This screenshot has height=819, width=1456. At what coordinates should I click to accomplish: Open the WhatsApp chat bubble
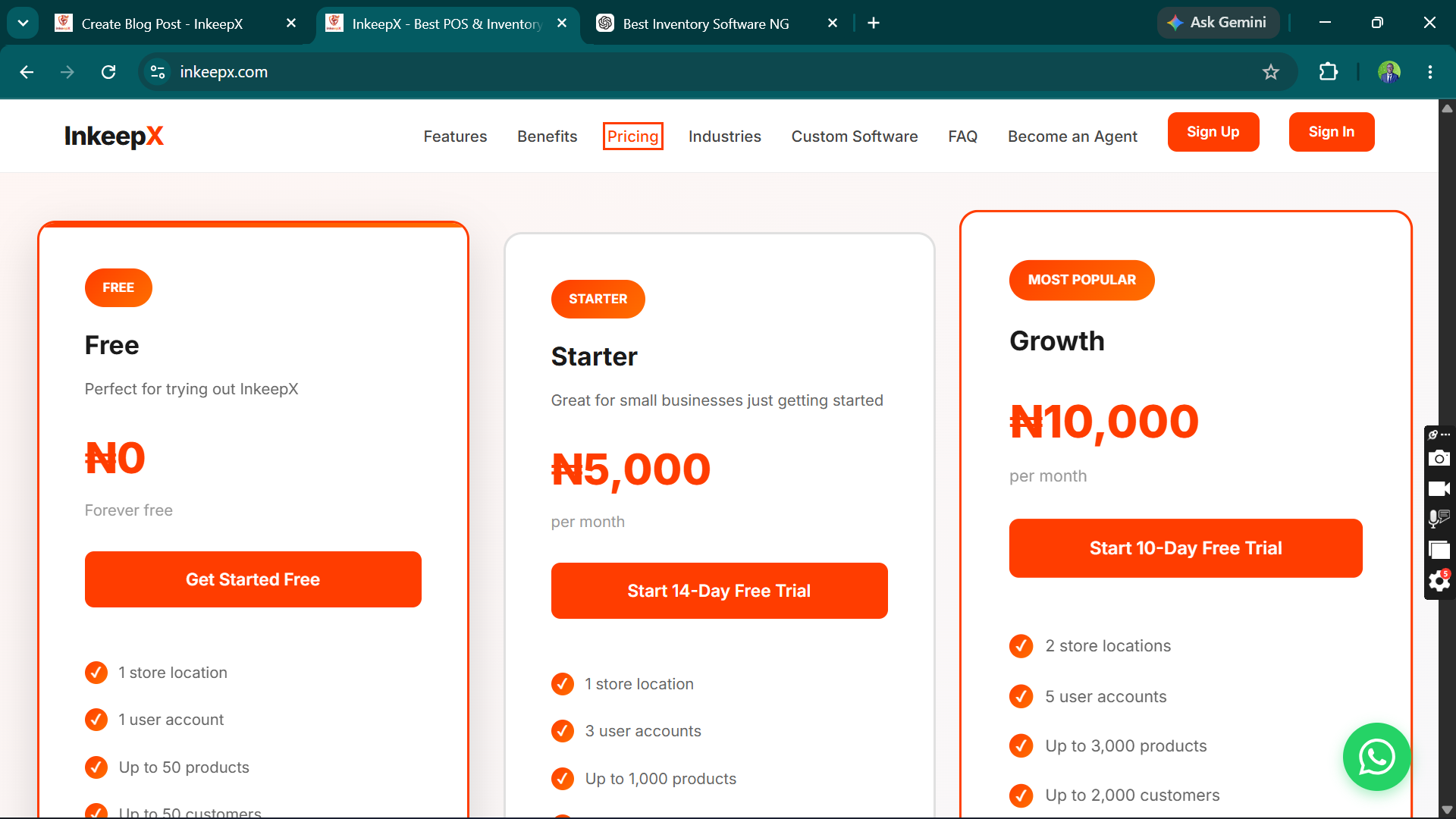pyautogui.click(x=1376, y=756)
